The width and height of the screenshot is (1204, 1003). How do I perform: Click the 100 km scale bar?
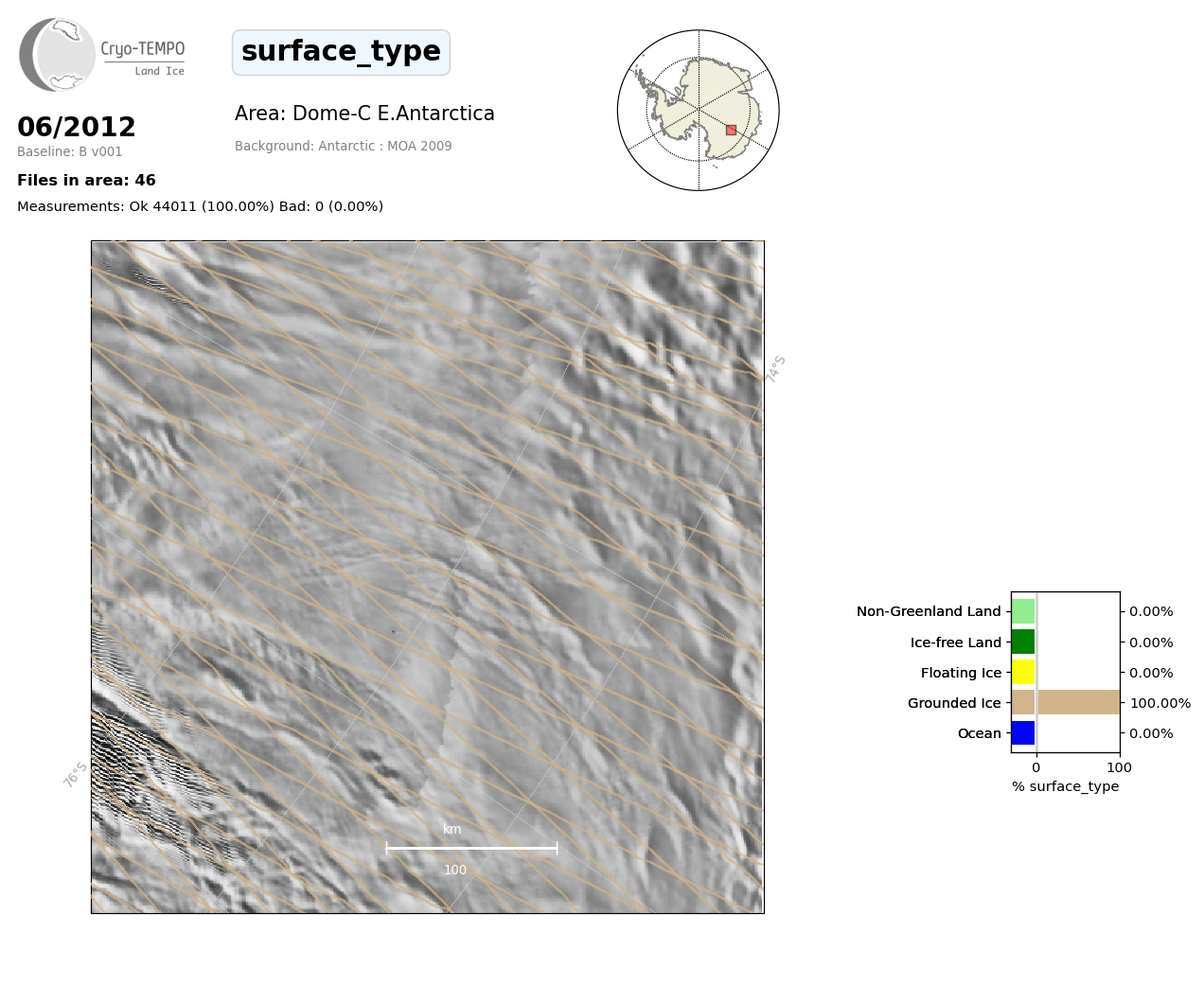point(471,849)
